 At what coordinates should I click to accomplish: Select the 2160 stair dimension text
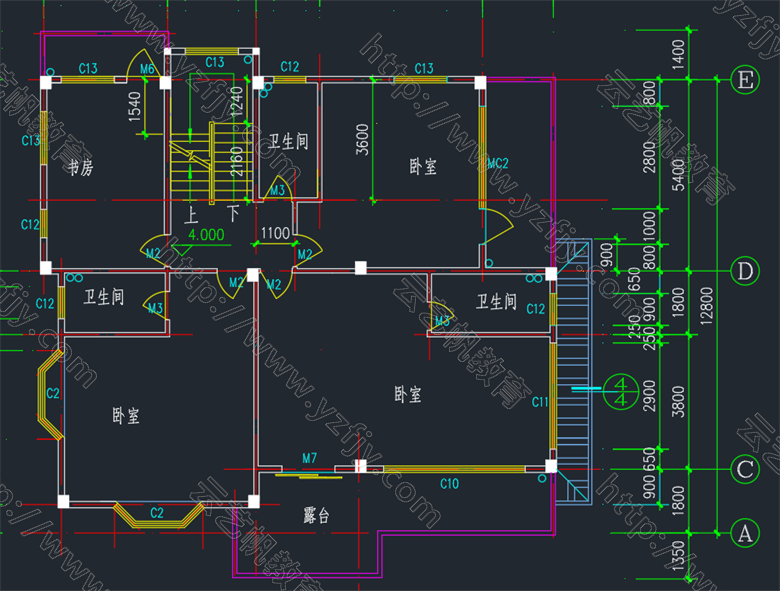(x=237, y=161)
